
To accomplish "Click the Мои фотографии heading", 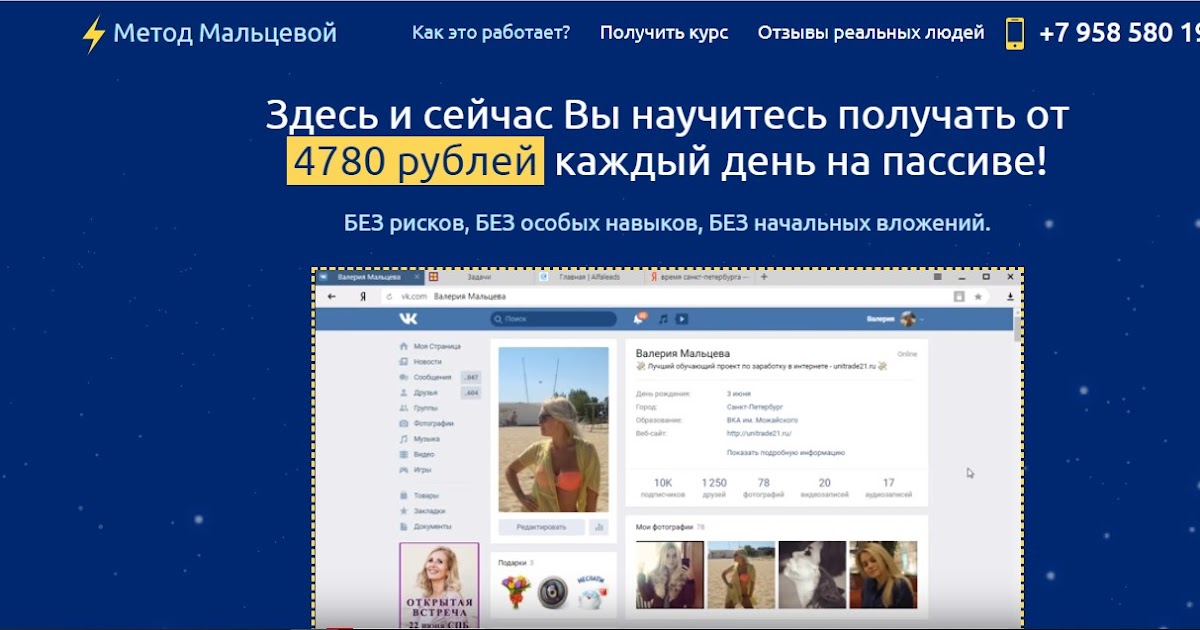I will [x=665, y=526].
